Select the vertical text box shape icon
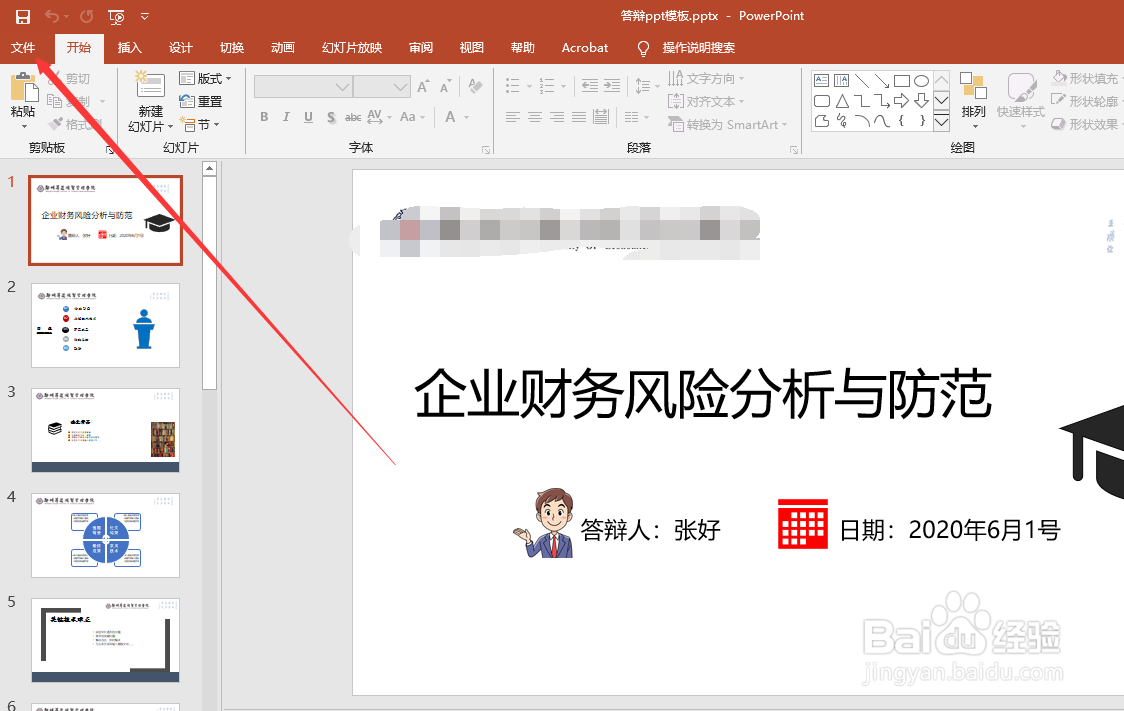The image size is (1124, 711). (x=842, y=80)
